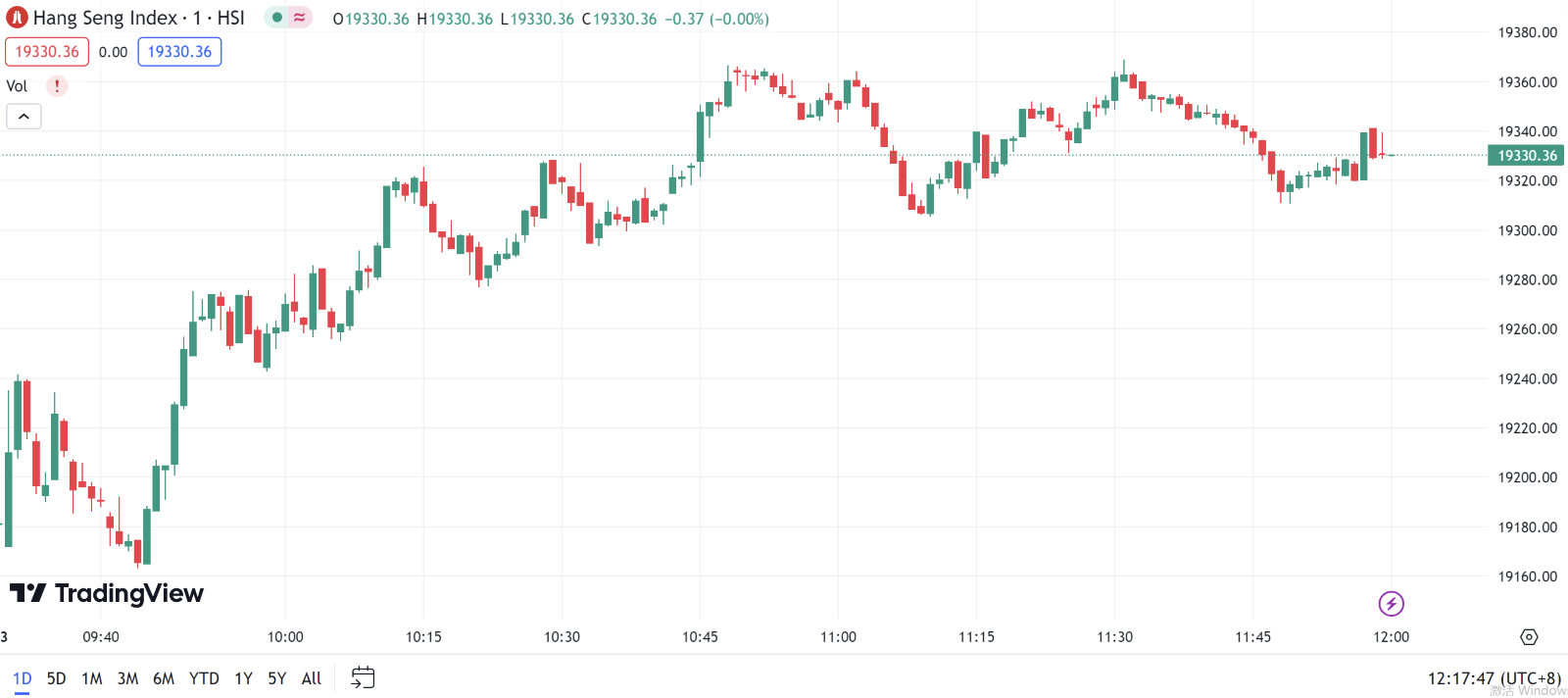This screenshot has width=1568, height=698.
Task: Switch to the 3M time range
Action: pyautogui.click(x=127, y=678)
